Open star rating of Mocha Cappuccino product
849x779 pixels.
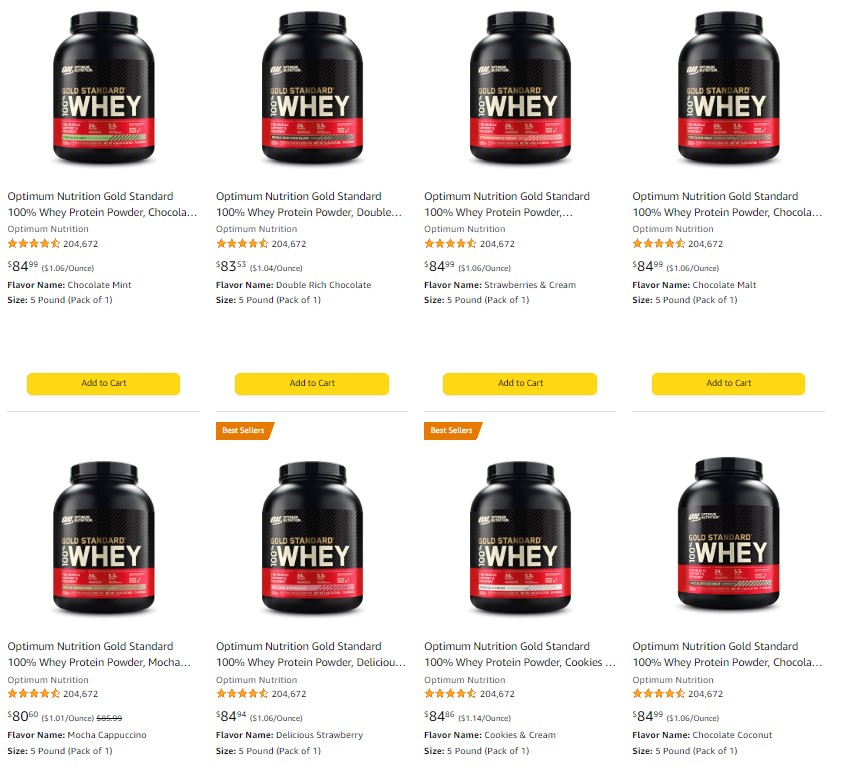[x=34, y=693]
